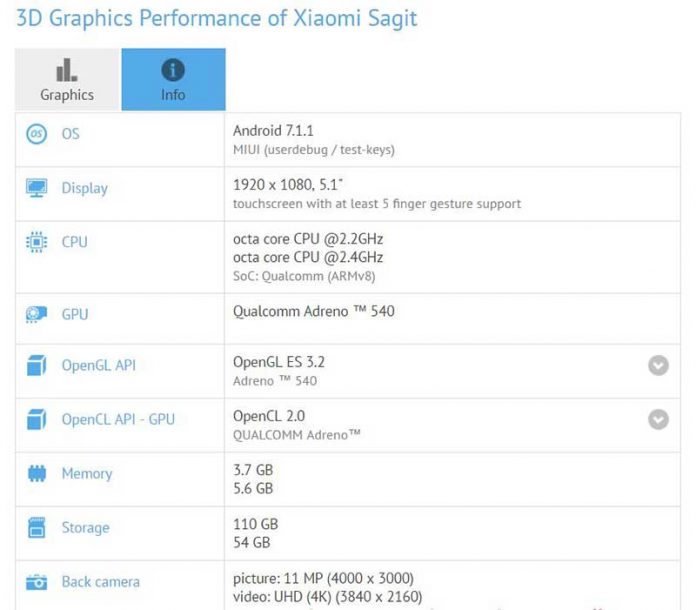Click the OS label link
696x610 pixels.
click(x=70, y=134)
